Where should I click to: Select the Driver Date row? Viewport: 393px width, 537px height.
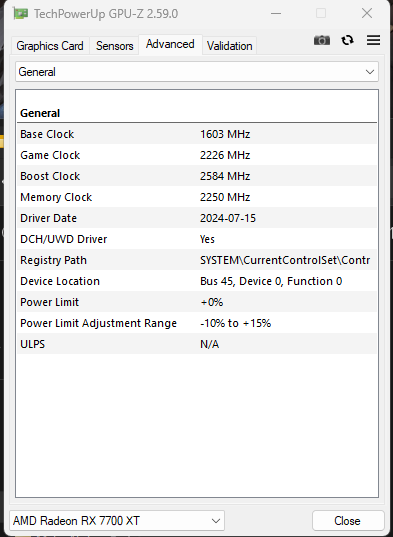coord(197,218)
